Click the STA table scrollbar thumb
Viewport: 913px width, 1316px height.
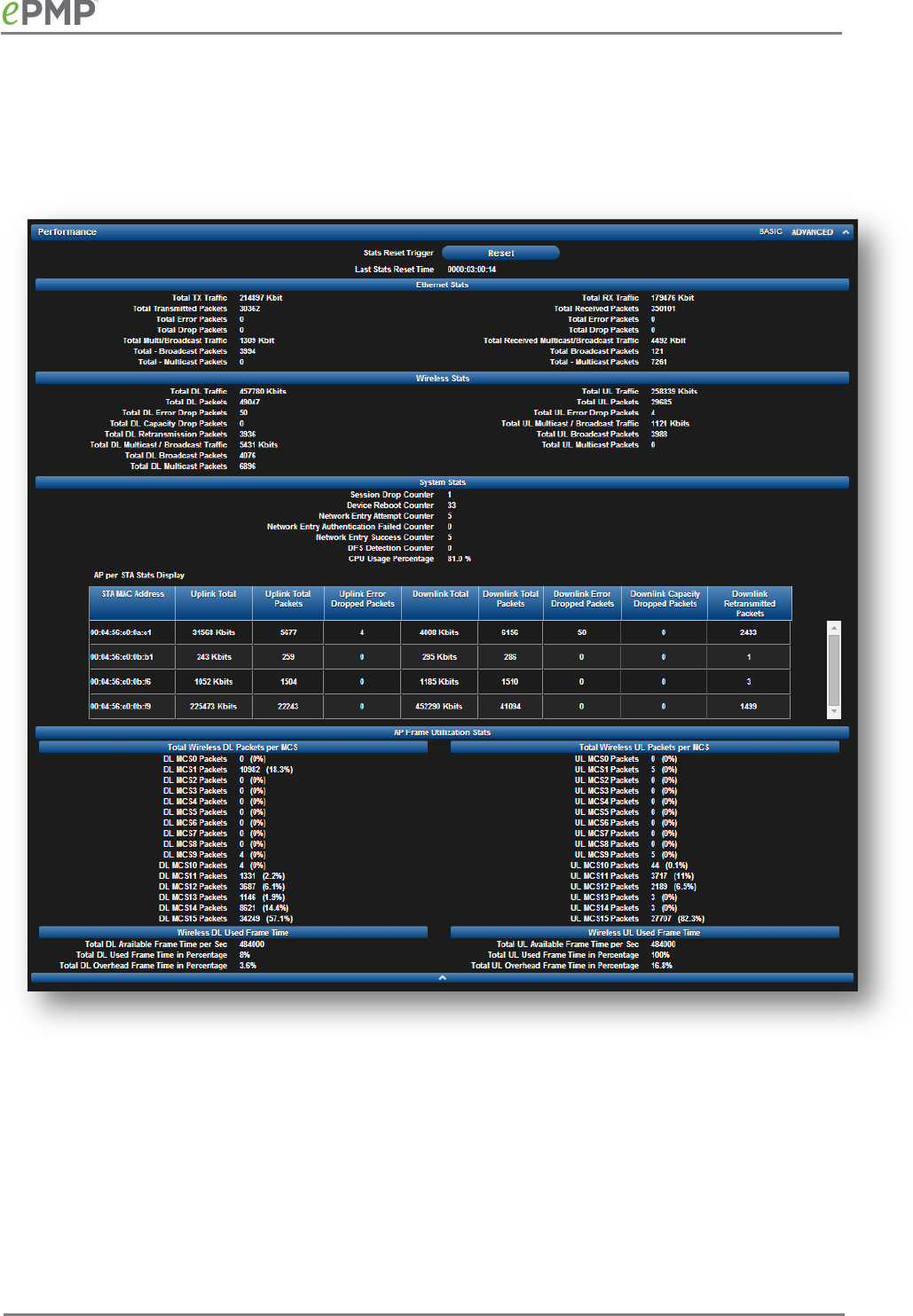pyautogui.click(x=834, y=670)
